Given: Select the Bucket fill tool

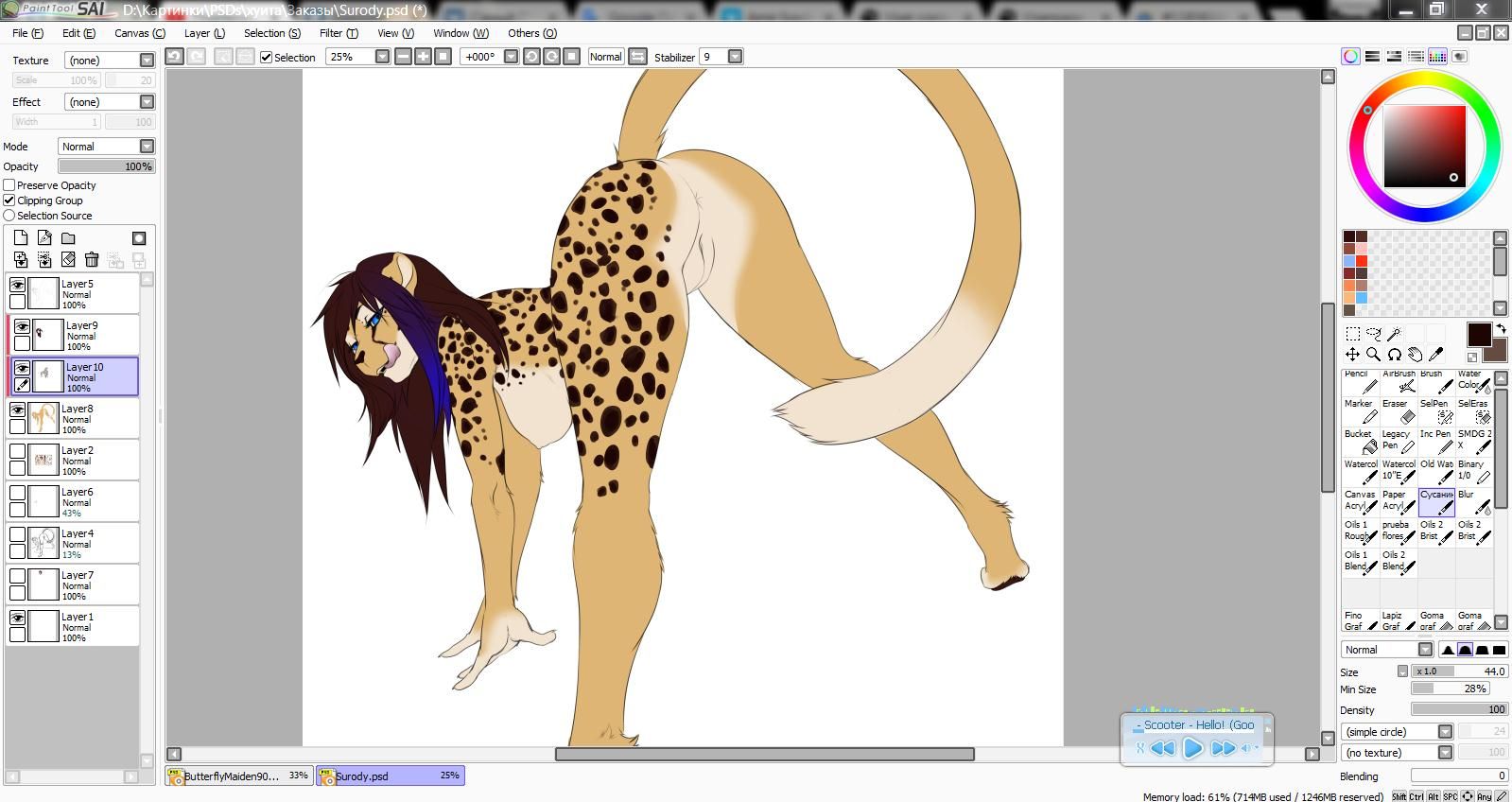Looking at the screenshot, I should point(1360,441).
